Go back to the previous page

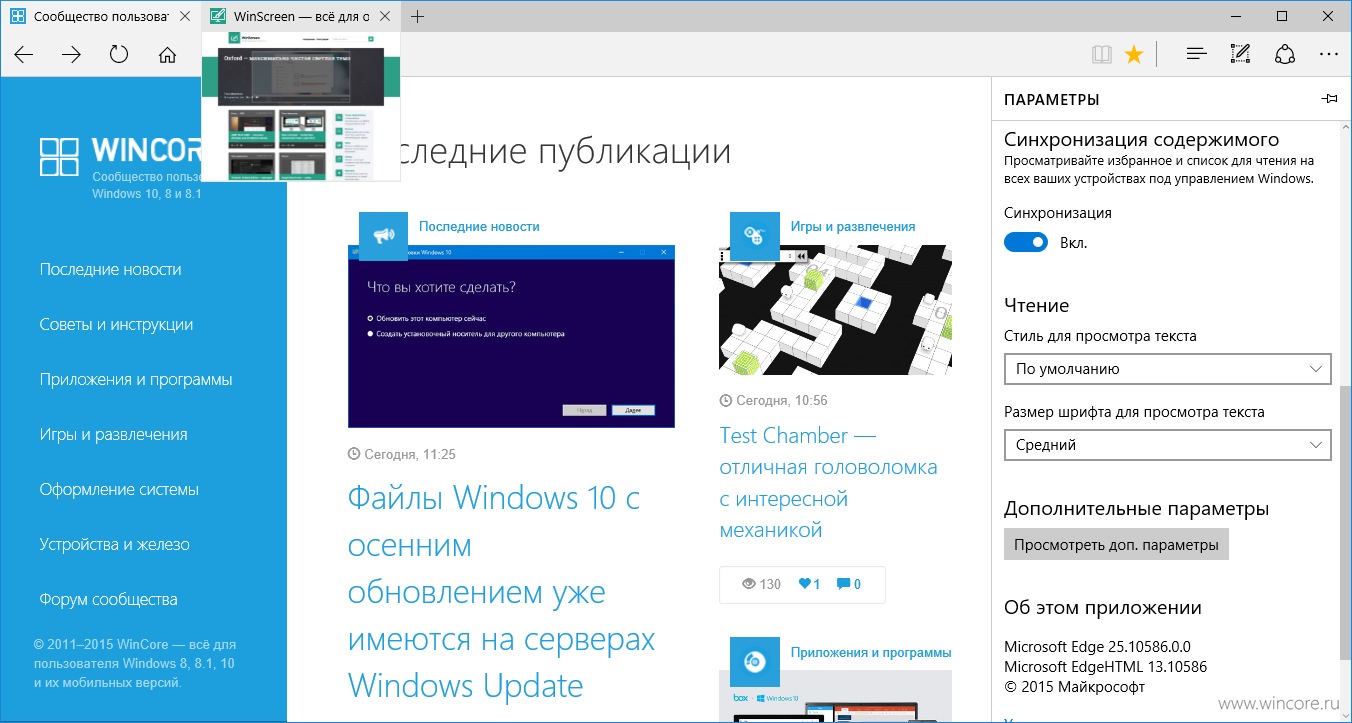point(24,55)
